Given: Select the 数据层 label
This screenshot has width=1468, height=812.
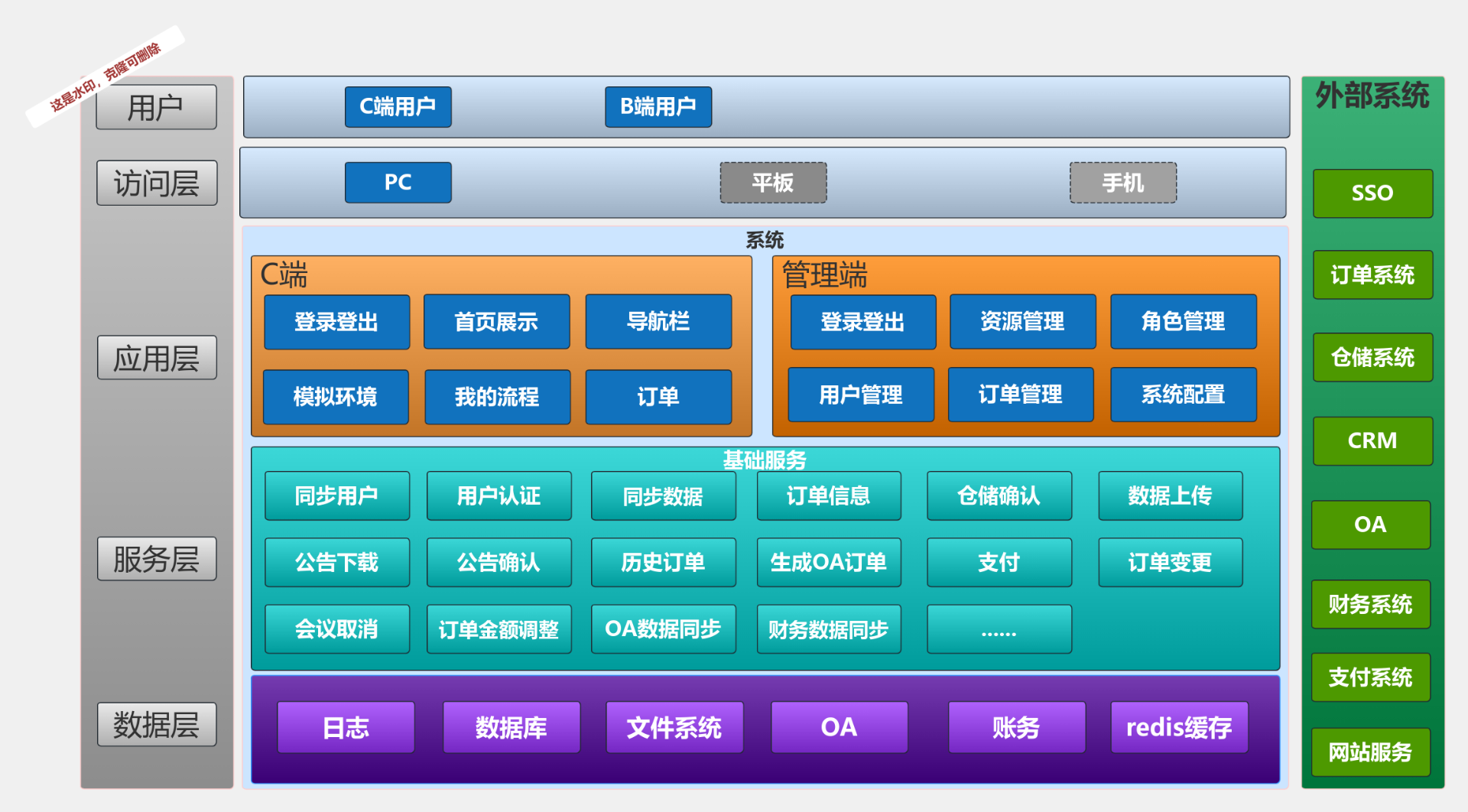Looking at the screenshot, I should [x=156, y=724].
